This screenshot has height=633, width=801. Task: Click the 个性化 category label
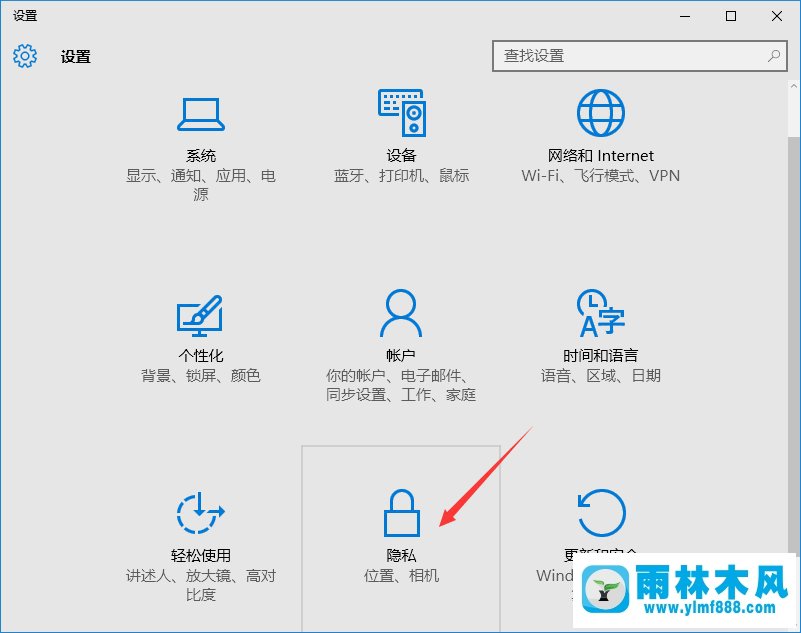pos(201,355)
